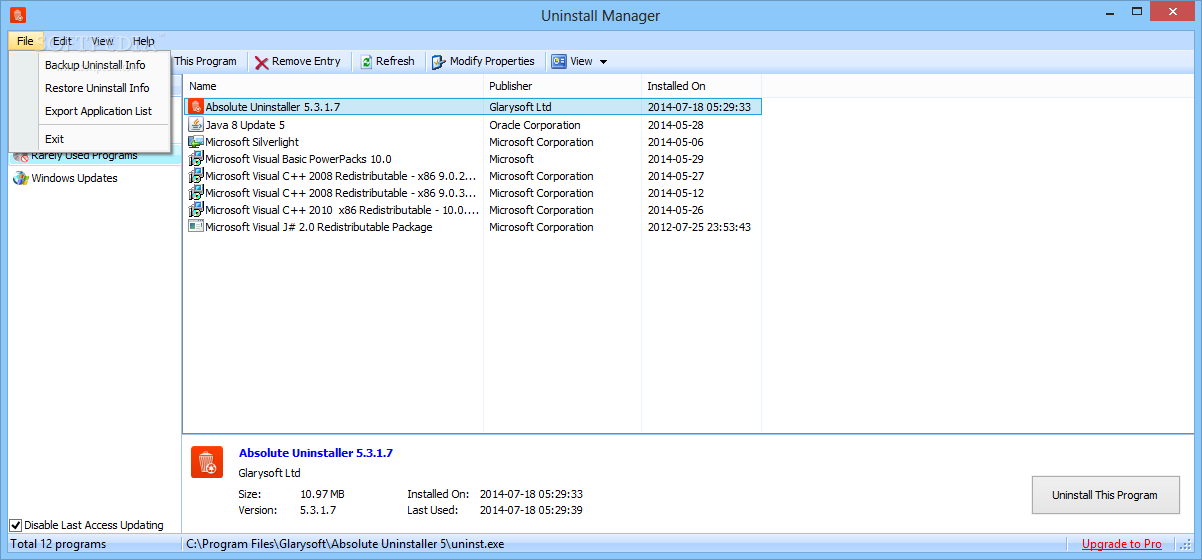The height and width of the screenshot is (560, 1202).
Task: Select the Microsoft Silverlight entry
Action: [473, 142]
